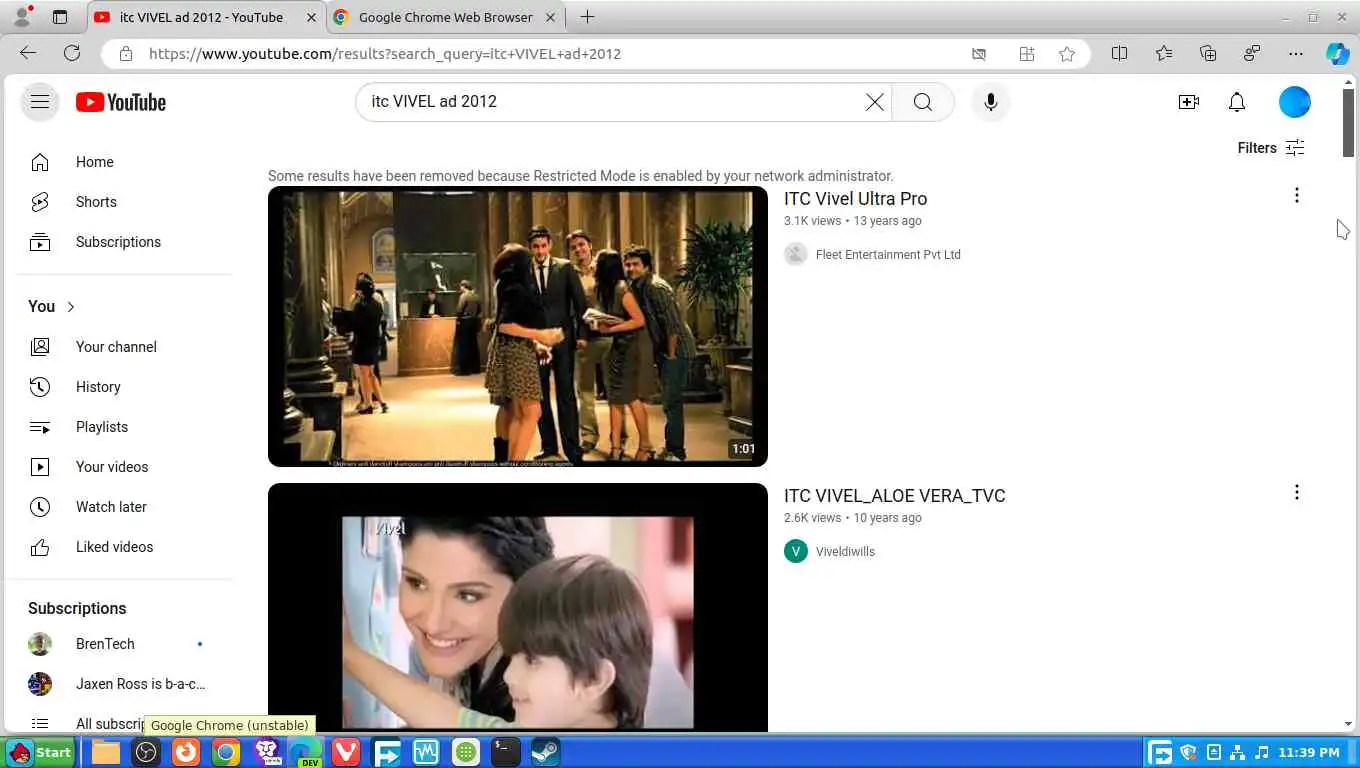Open options menu for ITC Vivel Ultra Pro
This screenshot has height=768, width=1360.
pos(1296,195)
